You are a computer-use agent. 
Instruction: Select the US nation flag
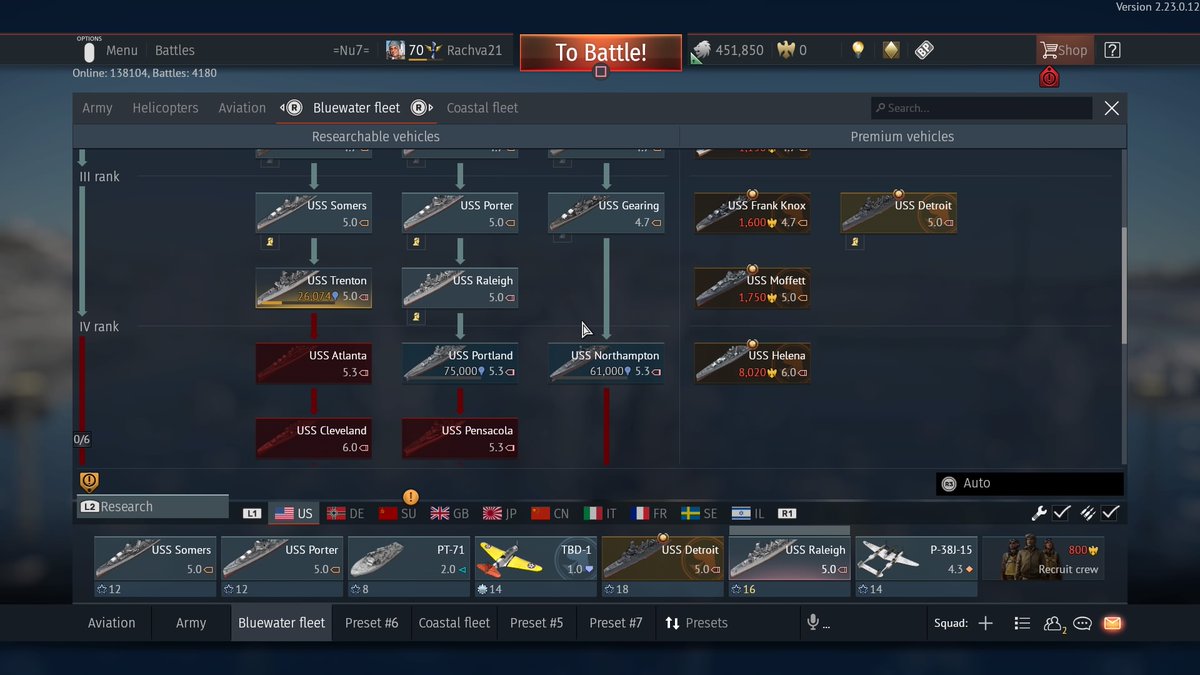coord(294,513)
